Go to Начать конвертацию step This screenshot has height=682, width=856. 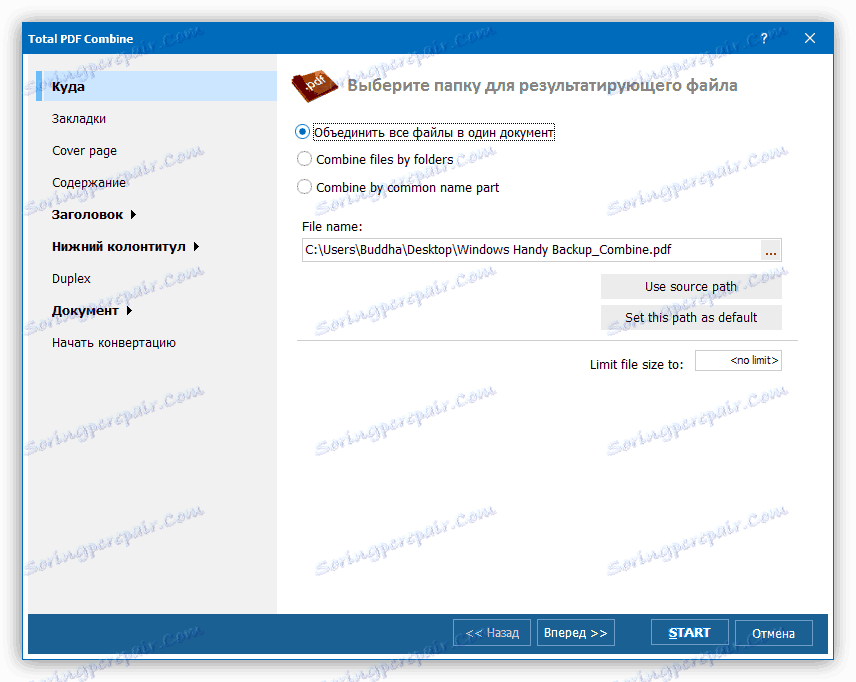click(x=114, y=343)
